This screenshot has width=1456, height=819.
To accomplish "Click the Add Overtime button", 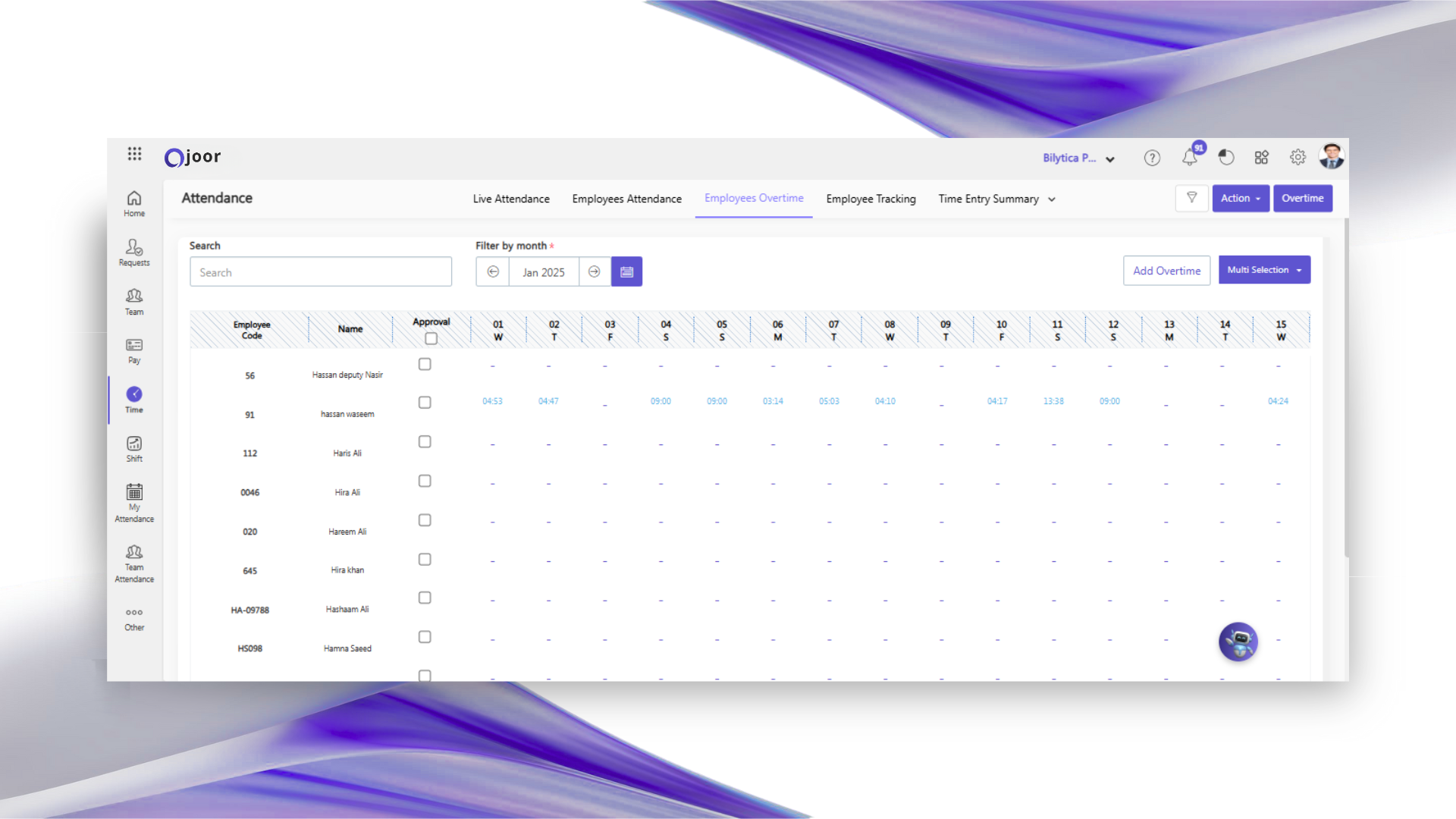I will click(1166, 271).
